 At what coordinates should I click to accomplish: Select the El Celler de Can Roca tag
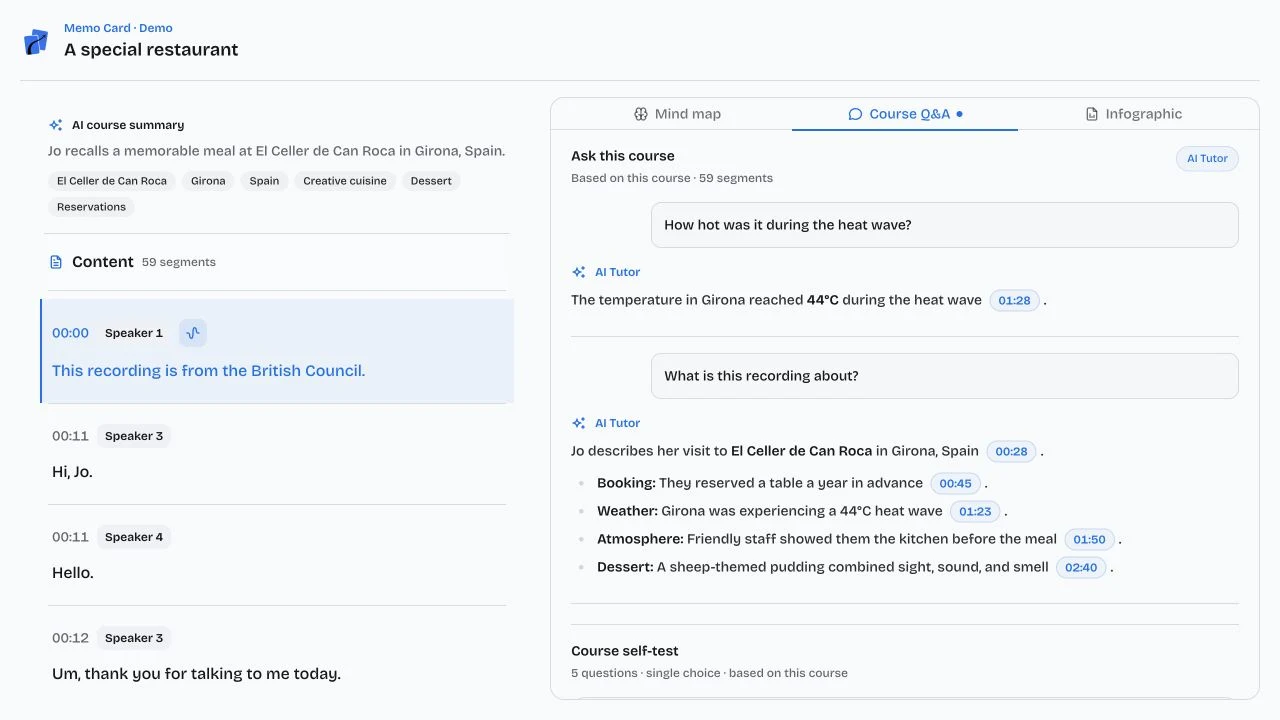[112, 181]
